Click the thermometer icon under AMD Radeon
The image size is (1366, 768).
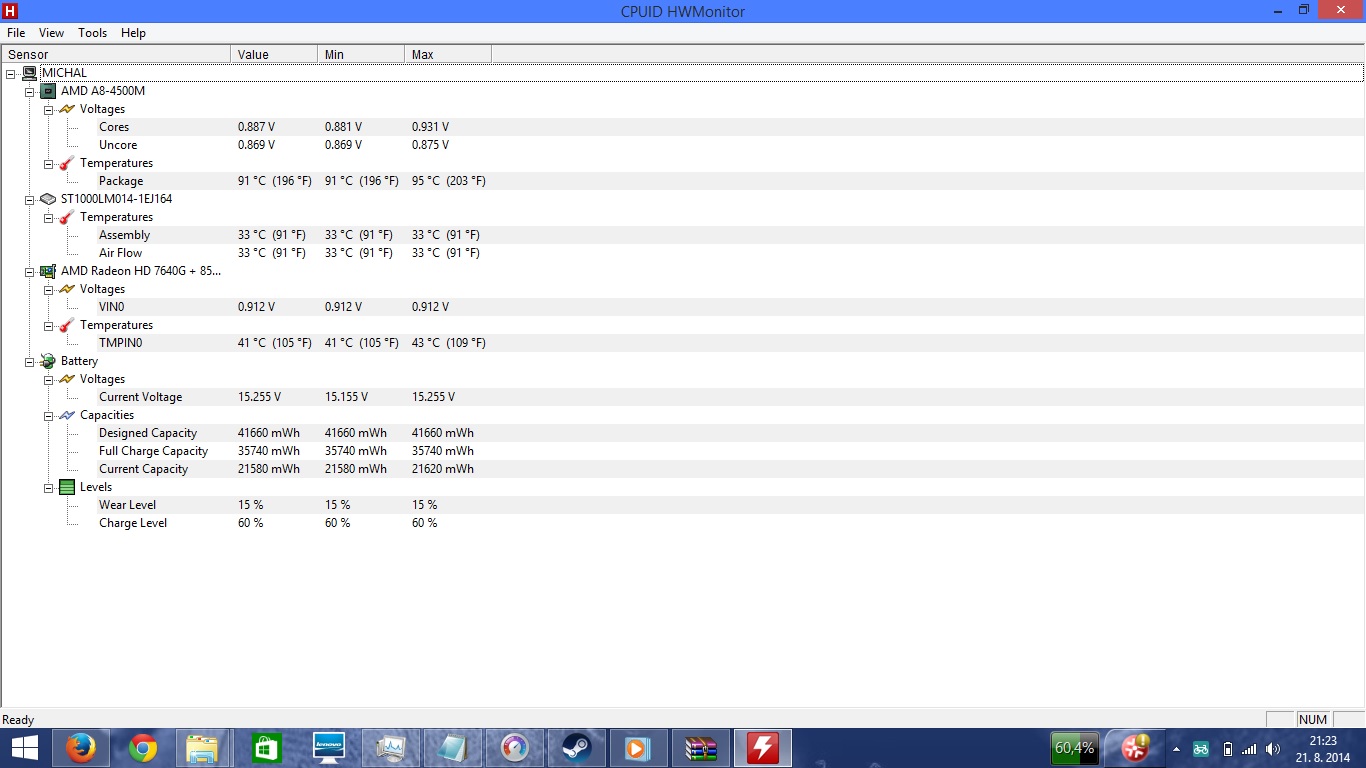tap(67, 325)
